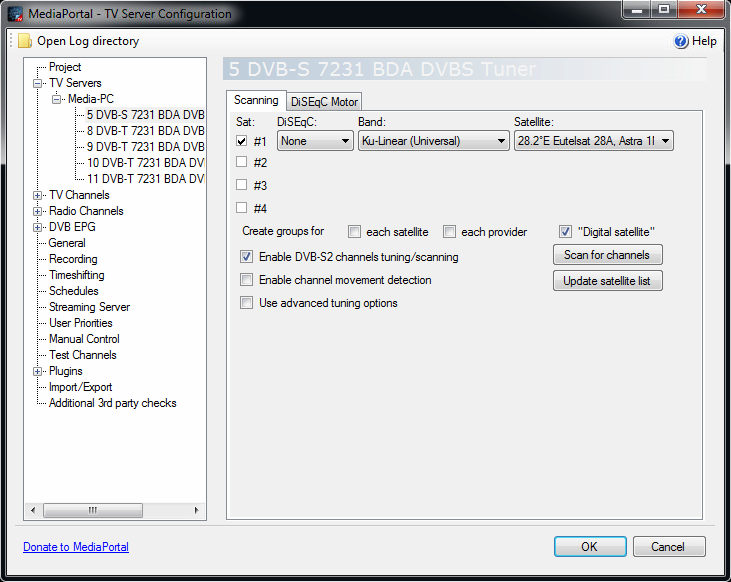Select 8 DVB-T 7231 BDA DVB tuner
This screenshot has width=731, height=582.
(x=145, y=131)
